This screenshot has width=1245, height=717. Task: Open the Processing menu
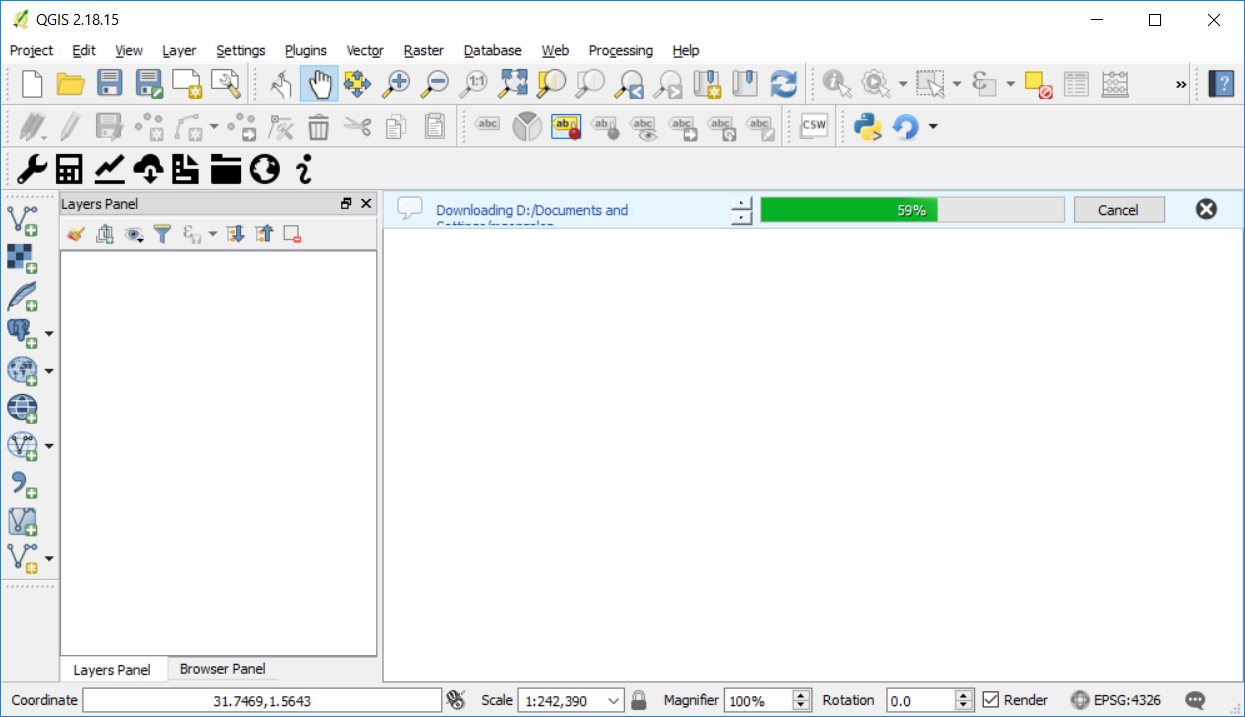tap(620, 50)
